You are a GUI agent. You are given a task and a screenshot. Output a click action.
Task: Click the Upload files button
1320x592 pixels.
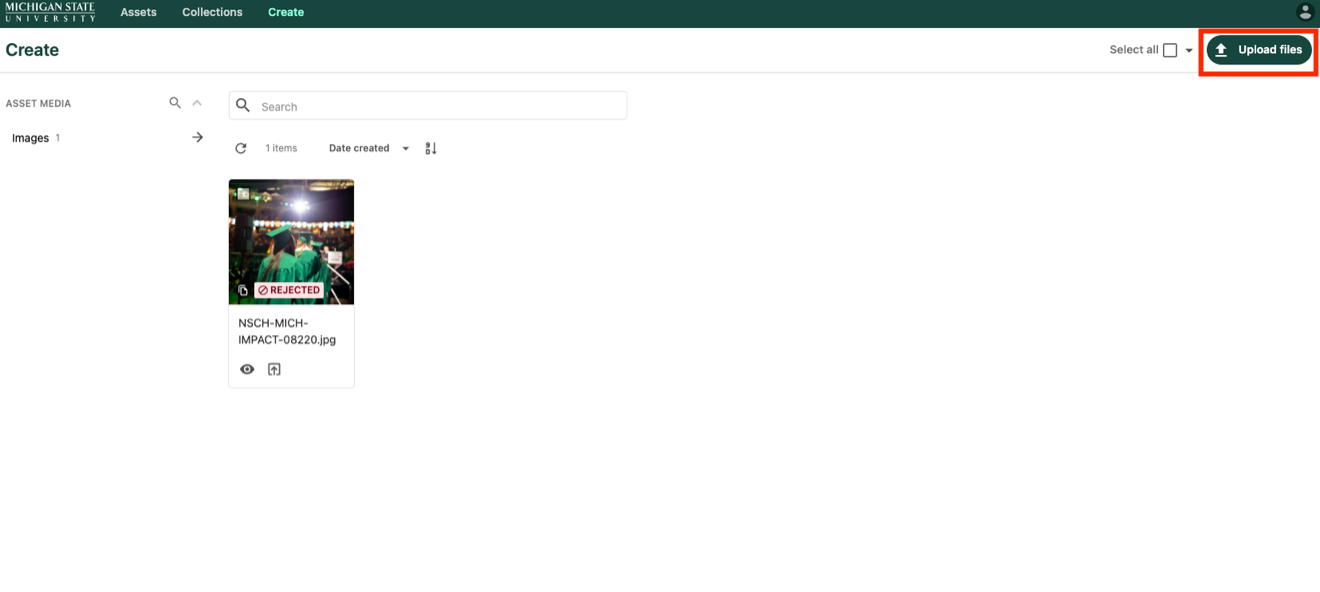[1259, 50]
